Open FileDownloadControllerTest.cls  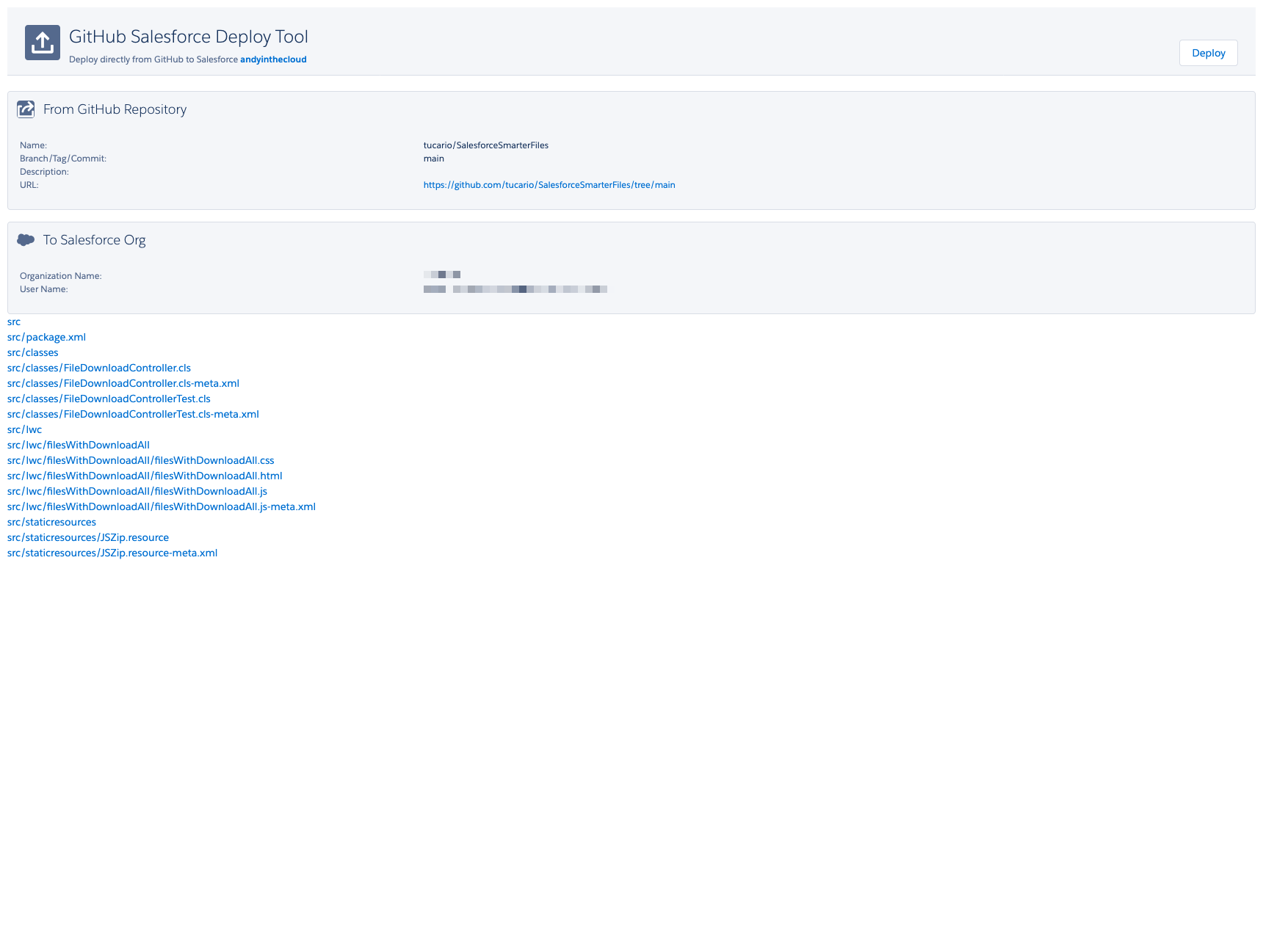[108, 399]
